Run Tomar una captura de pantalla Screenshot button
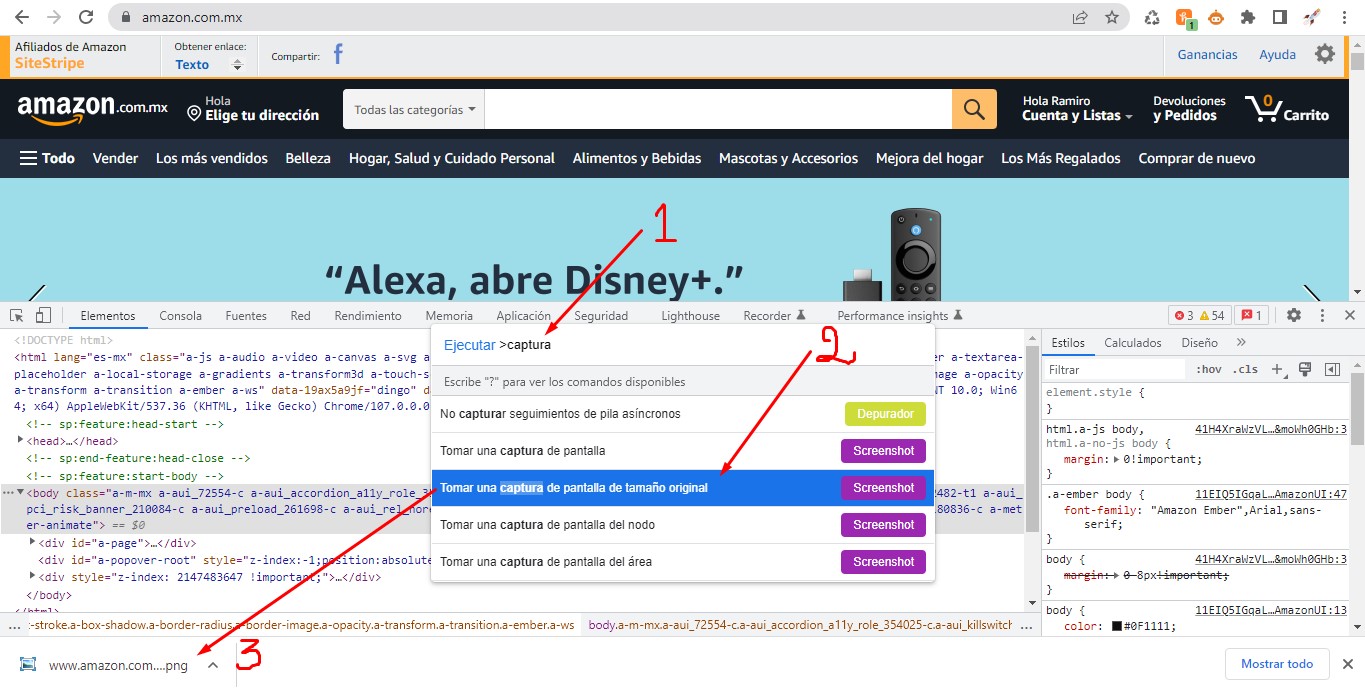 pyautogui.click(x=883, y=451)
